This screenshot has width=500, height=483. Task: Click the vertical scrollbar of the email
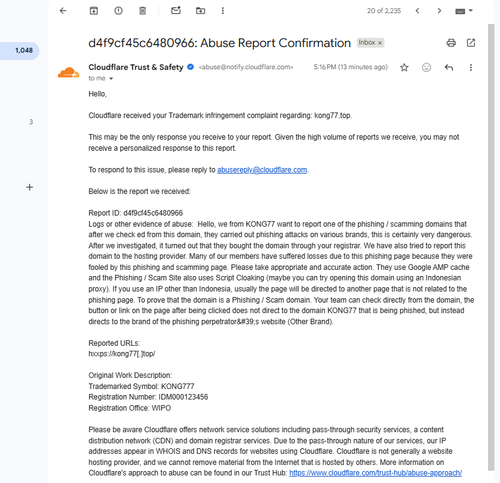(x=491, y=247)
